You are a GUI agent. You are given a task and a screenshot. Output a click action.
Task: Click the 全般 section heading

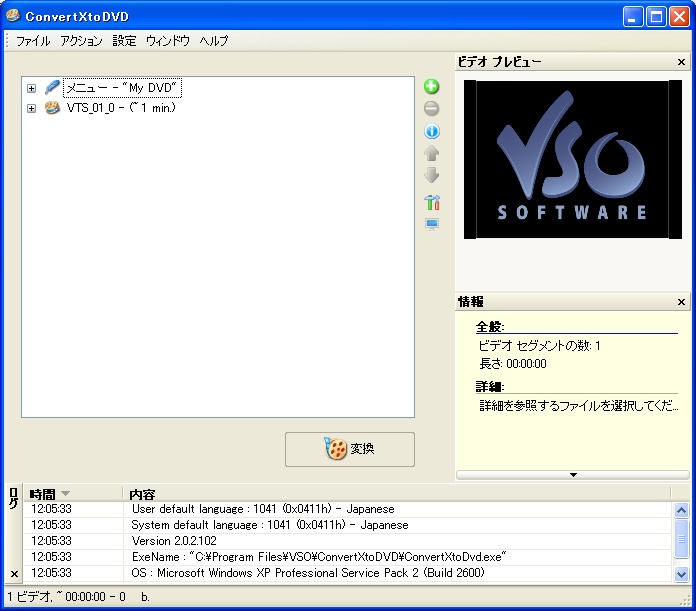(x=490, y=327)
